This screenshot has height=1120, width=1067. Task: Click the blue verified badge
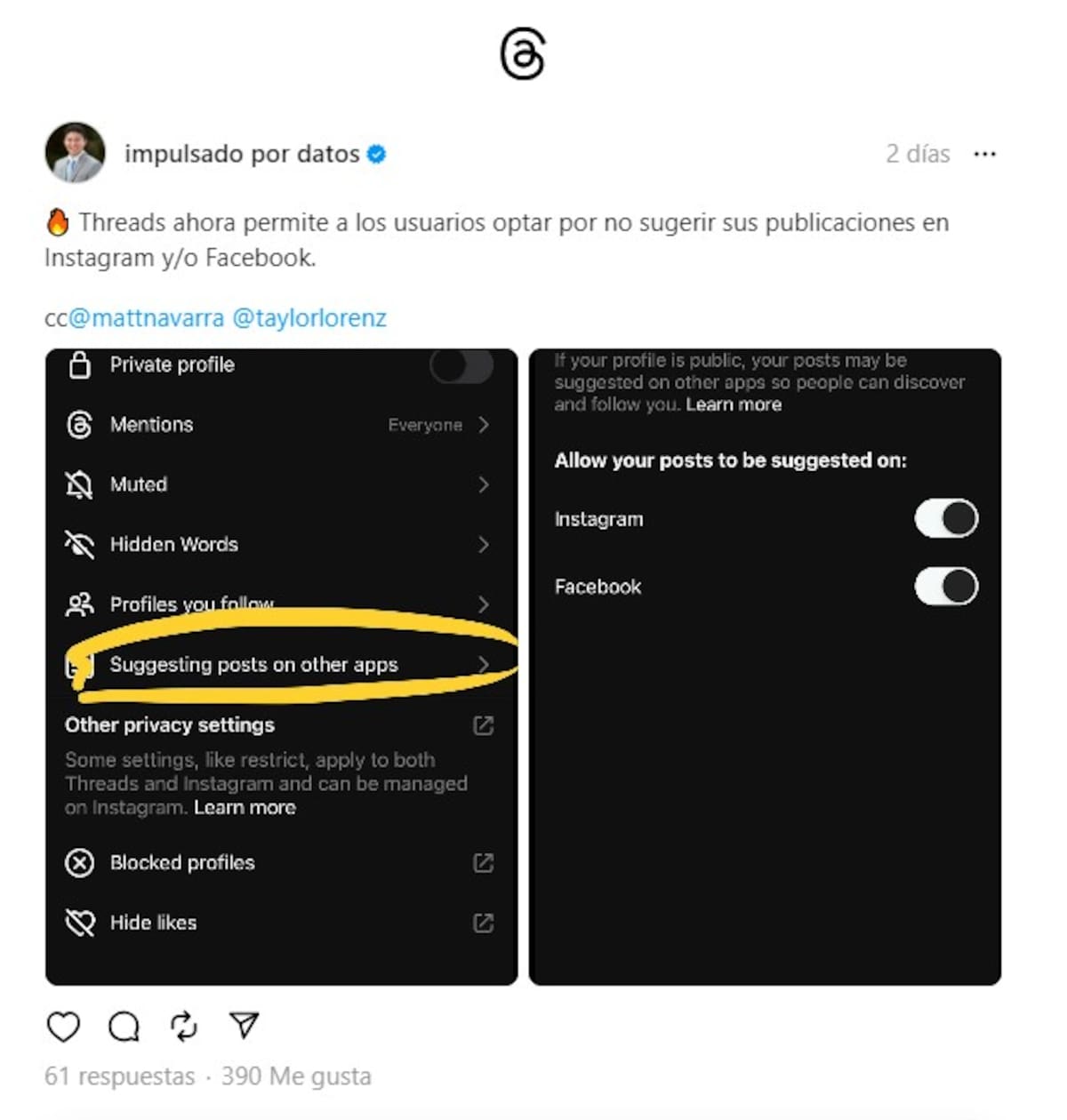pyautogui.click(x=377, y=154)
